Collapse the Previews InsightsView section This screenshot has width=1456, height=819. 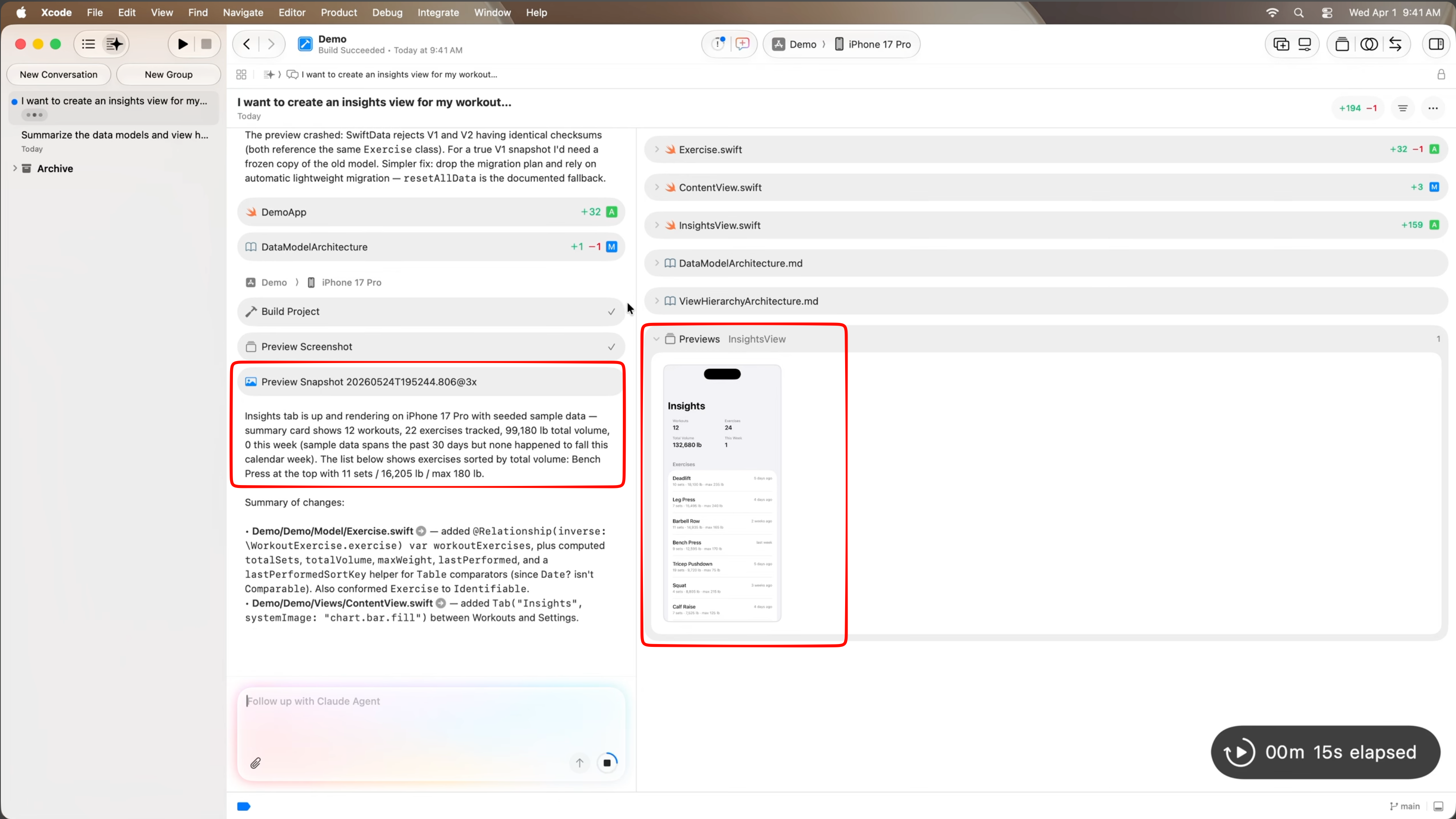(x=656, y=339)
